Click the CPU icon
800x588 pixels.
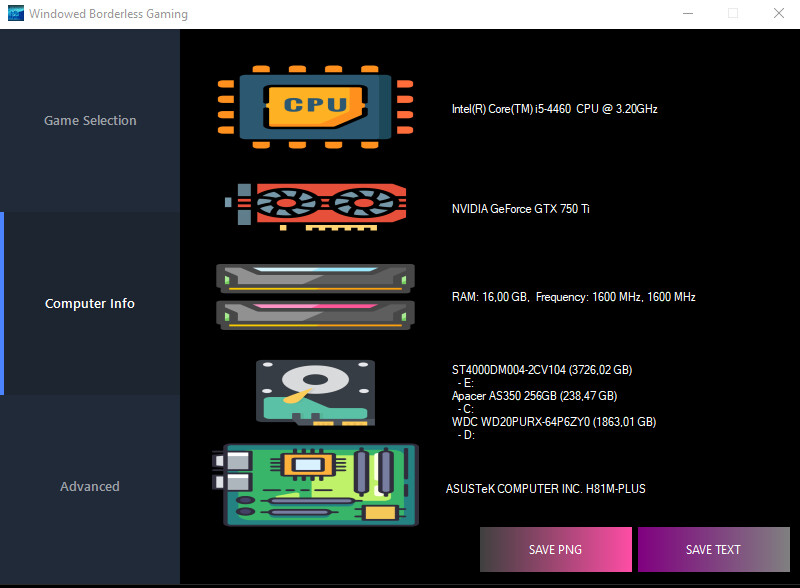(x=315, y=105)
